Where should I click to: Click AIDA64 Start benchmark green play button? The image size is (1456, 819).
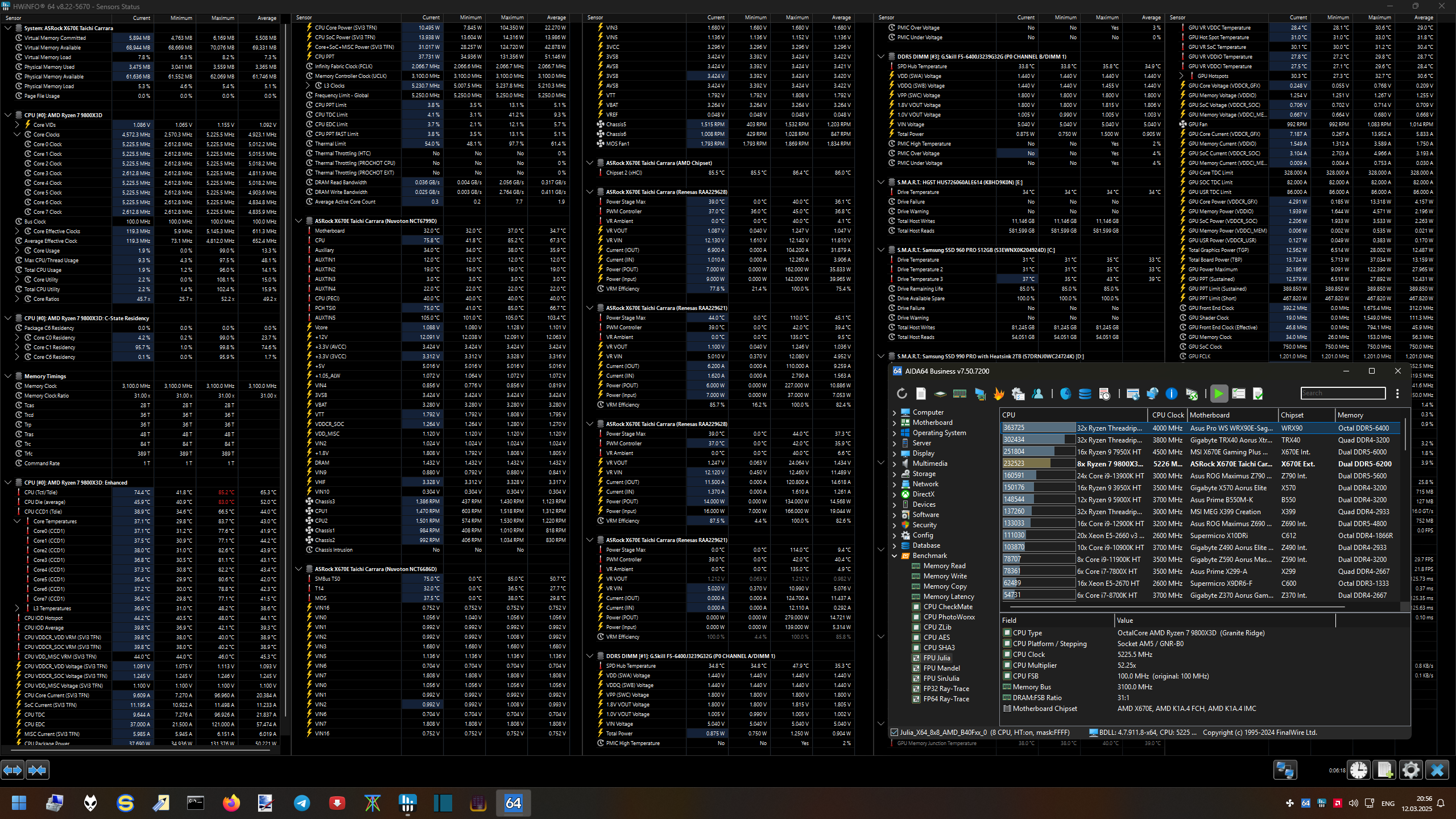pyautogui.click(x=1218, y=394)
